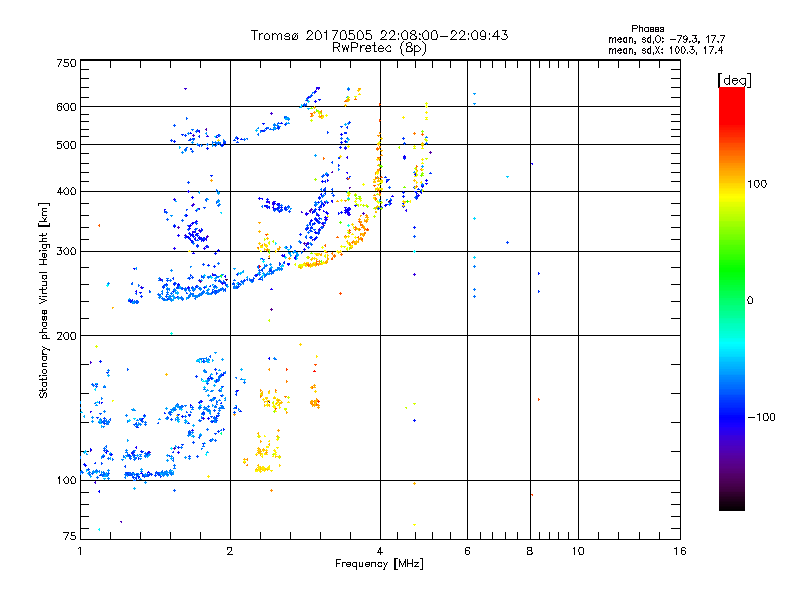800x600 pixels.
Task: Click the height axis tick label "600"
Action: coord(66,107)
